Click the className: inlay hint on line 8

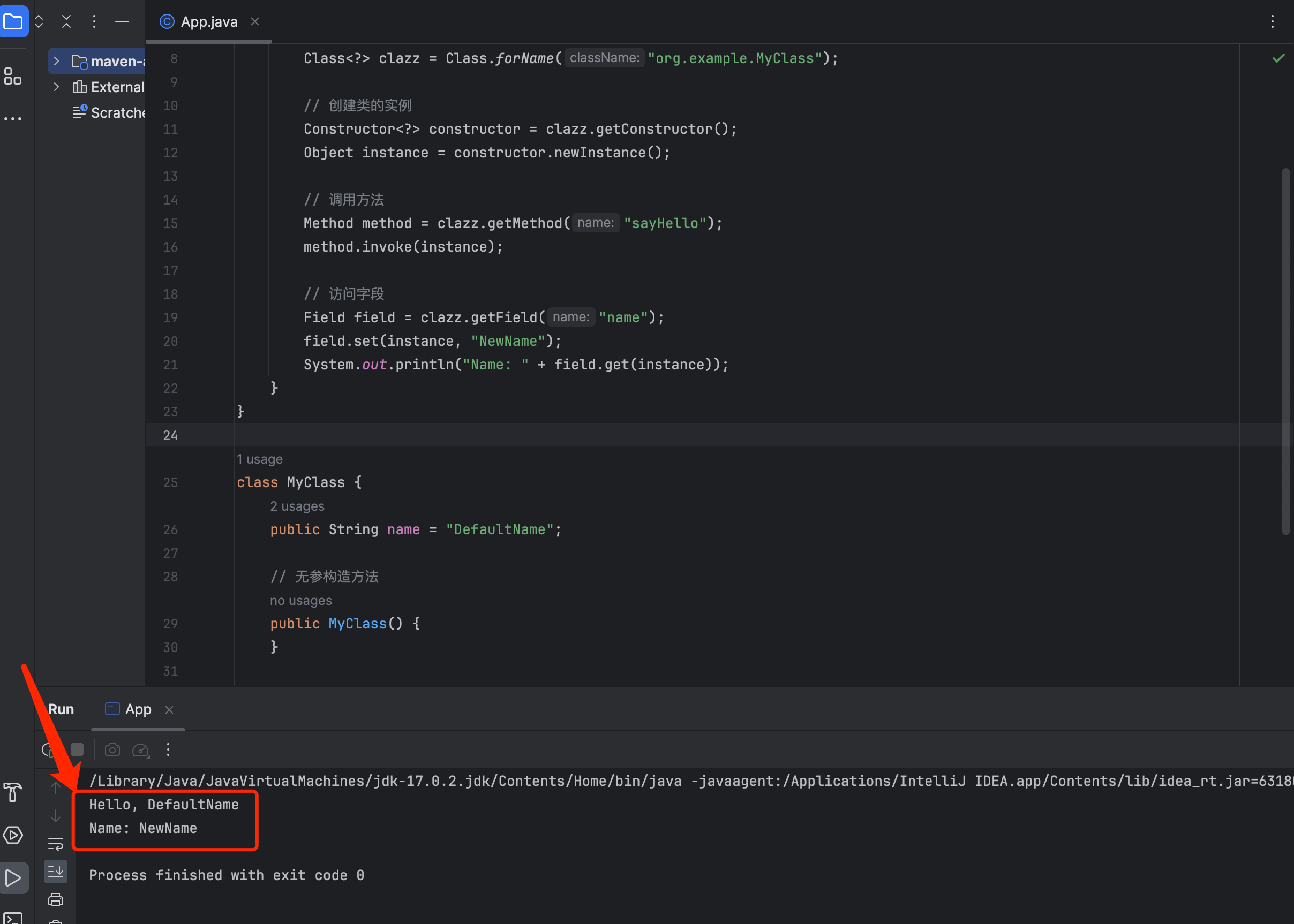click(605, 58)
